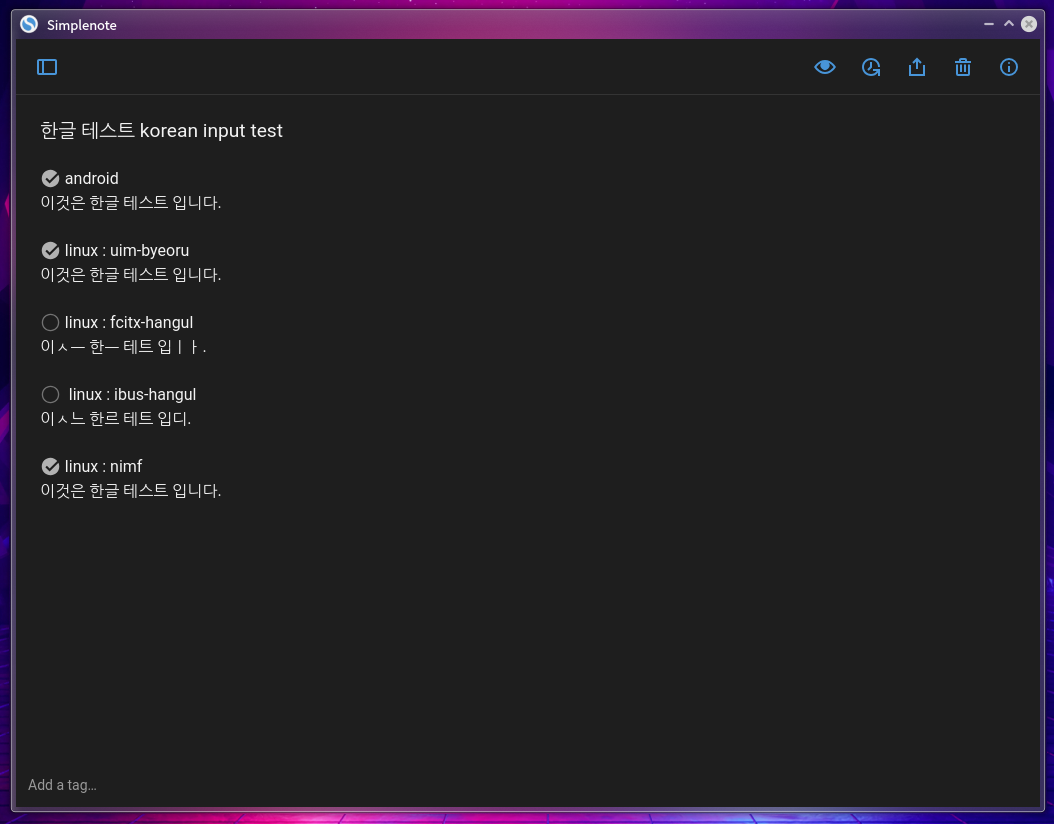
Task: Click the android list item label
Action: [92, 178]
